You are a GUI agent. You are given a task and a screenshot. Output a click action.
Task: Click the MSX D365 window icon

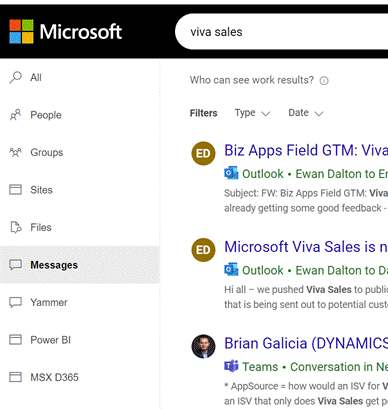tap(15, 377)
